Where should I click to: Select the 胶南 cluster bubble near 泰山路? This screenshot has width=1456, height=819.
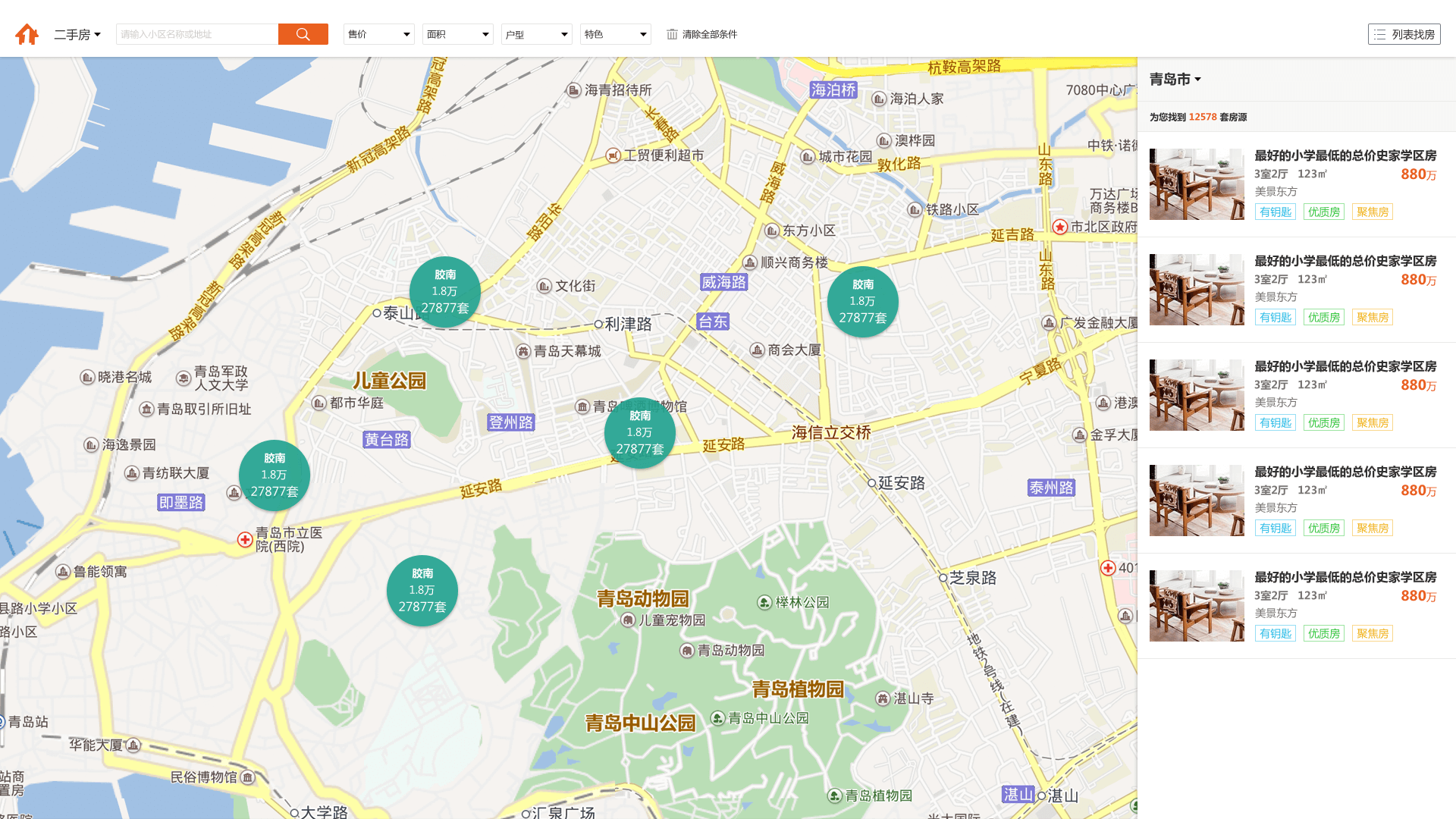pyautogui.click(x=445, y=292)
